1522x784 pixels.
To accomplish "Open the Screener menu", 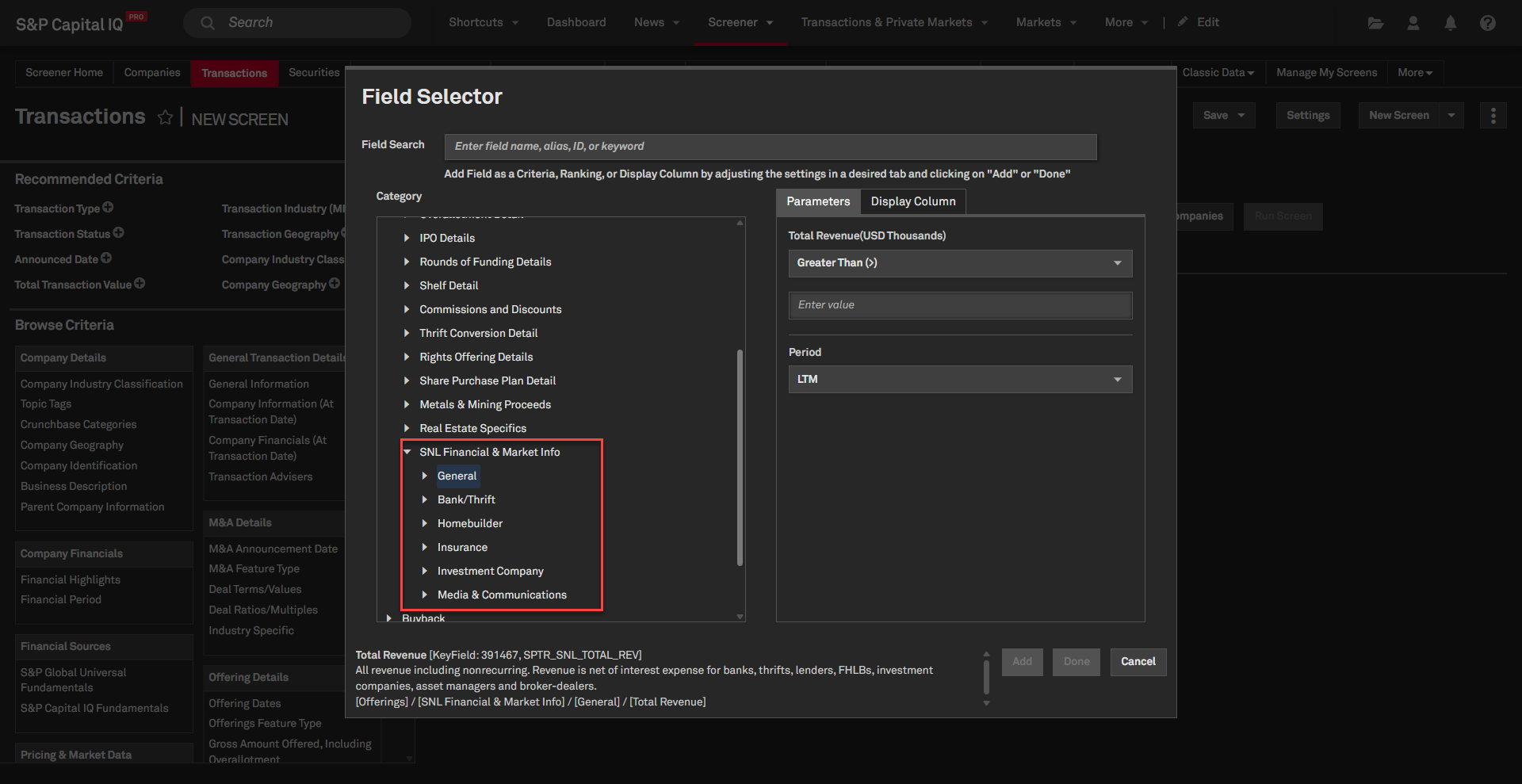I will coord(740,22).
